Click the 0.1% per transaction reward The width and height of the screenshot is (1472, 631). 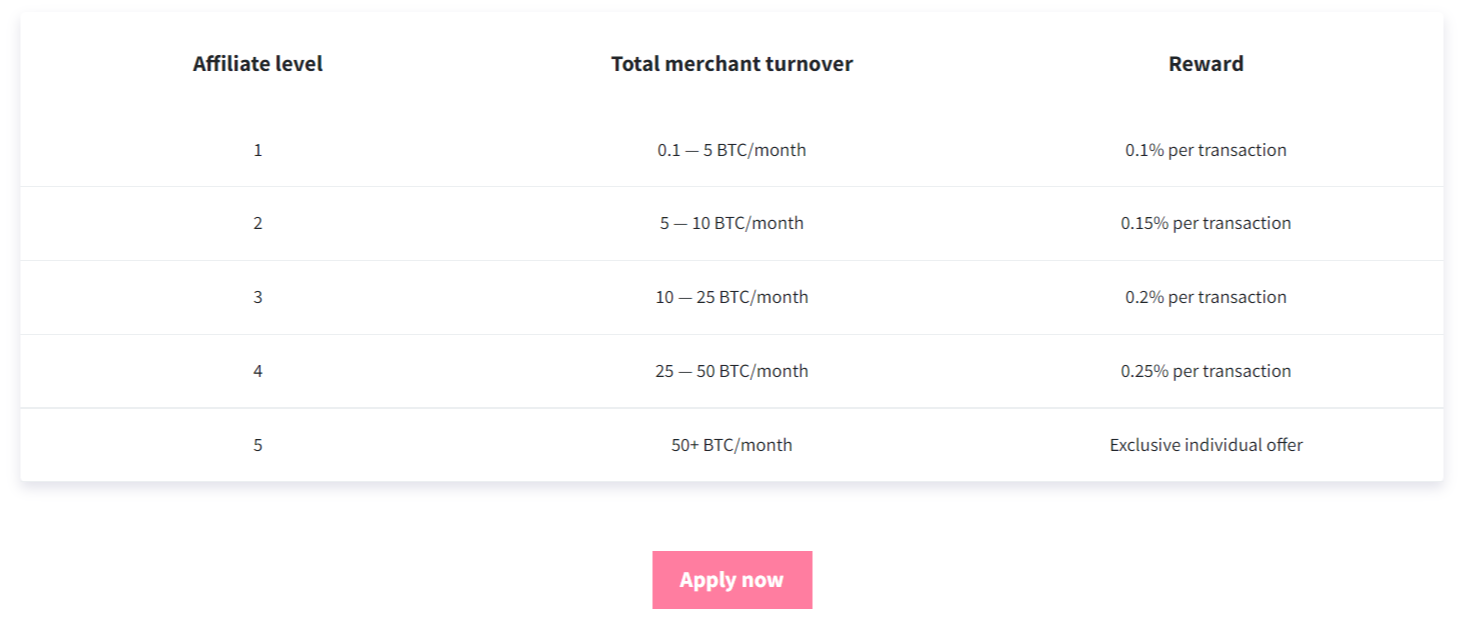1206,150
